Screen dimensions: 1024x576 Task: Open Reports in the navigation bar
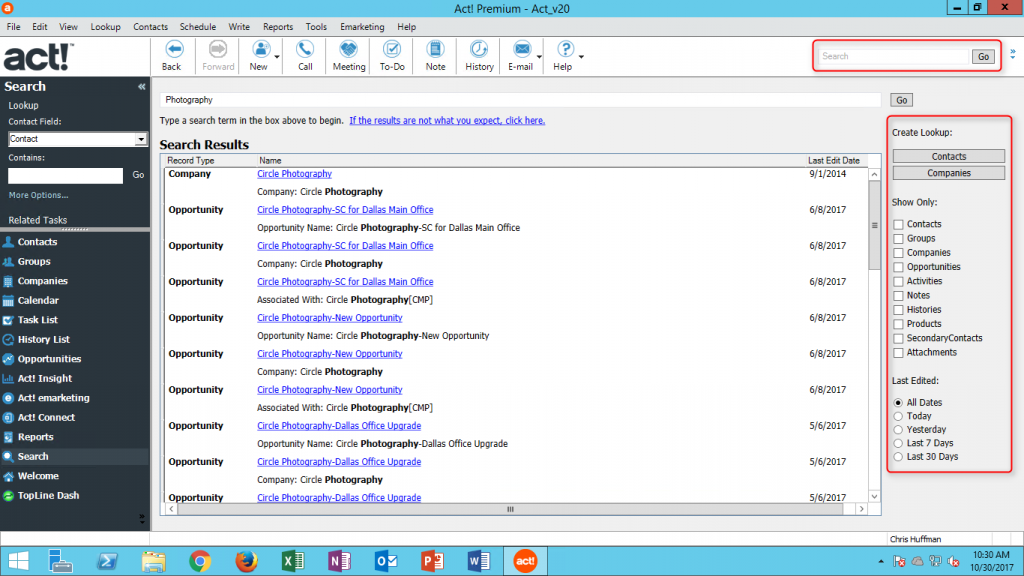click(x=35, y=437)
